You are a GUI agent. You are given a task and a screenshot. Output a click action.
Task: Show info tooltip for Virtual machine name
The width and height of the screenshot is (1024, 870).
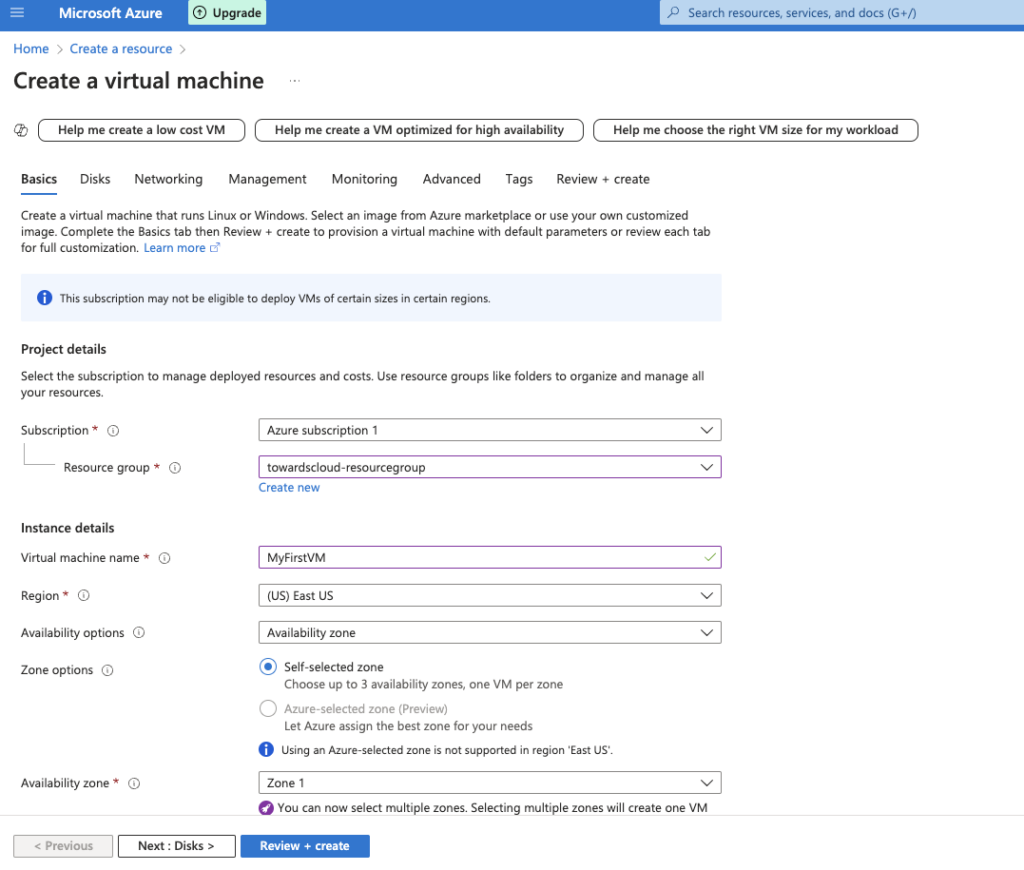point(165,558)
